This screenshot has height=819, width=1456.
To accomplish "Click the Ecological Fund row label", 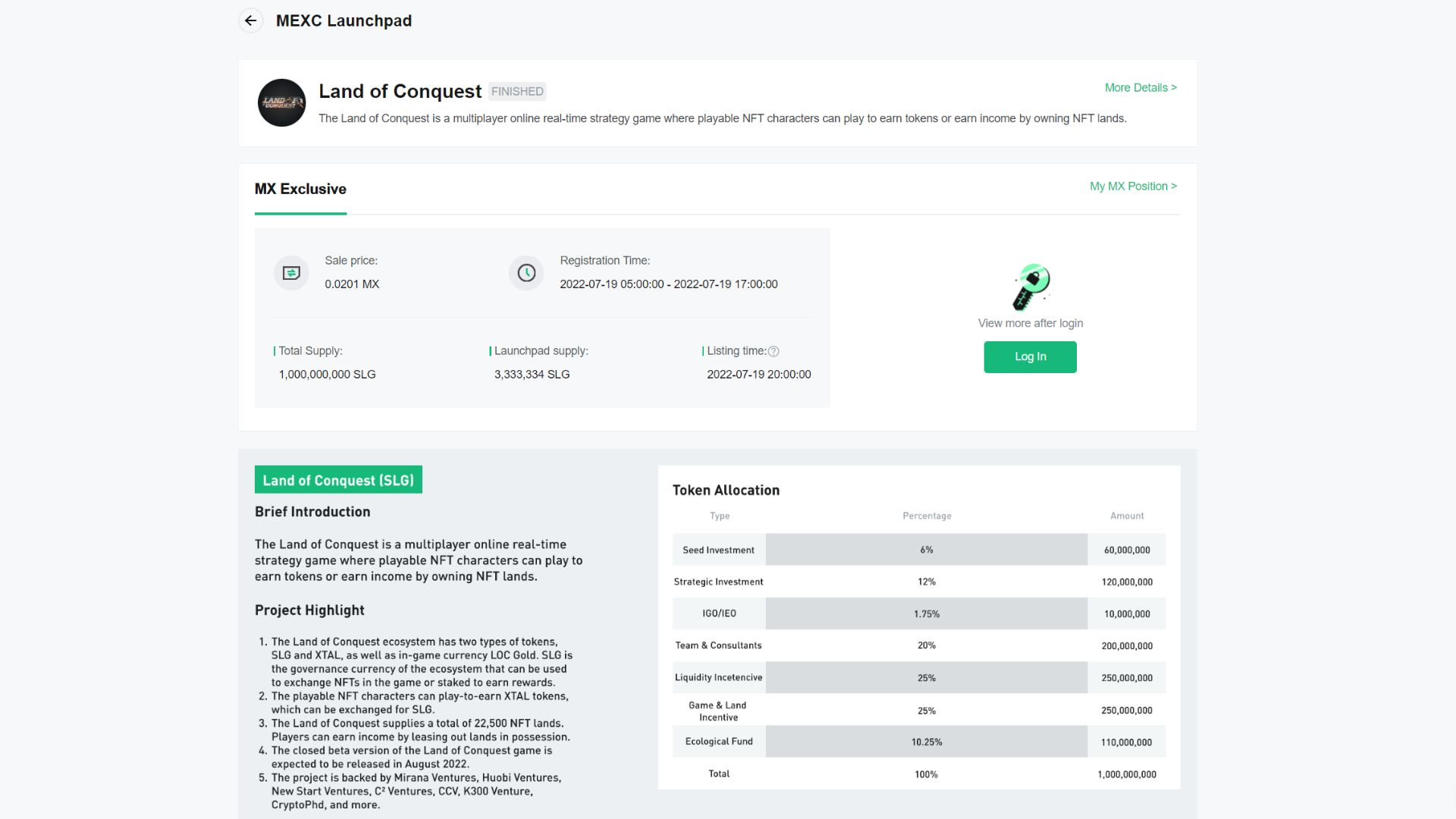I will coord(719,742).
